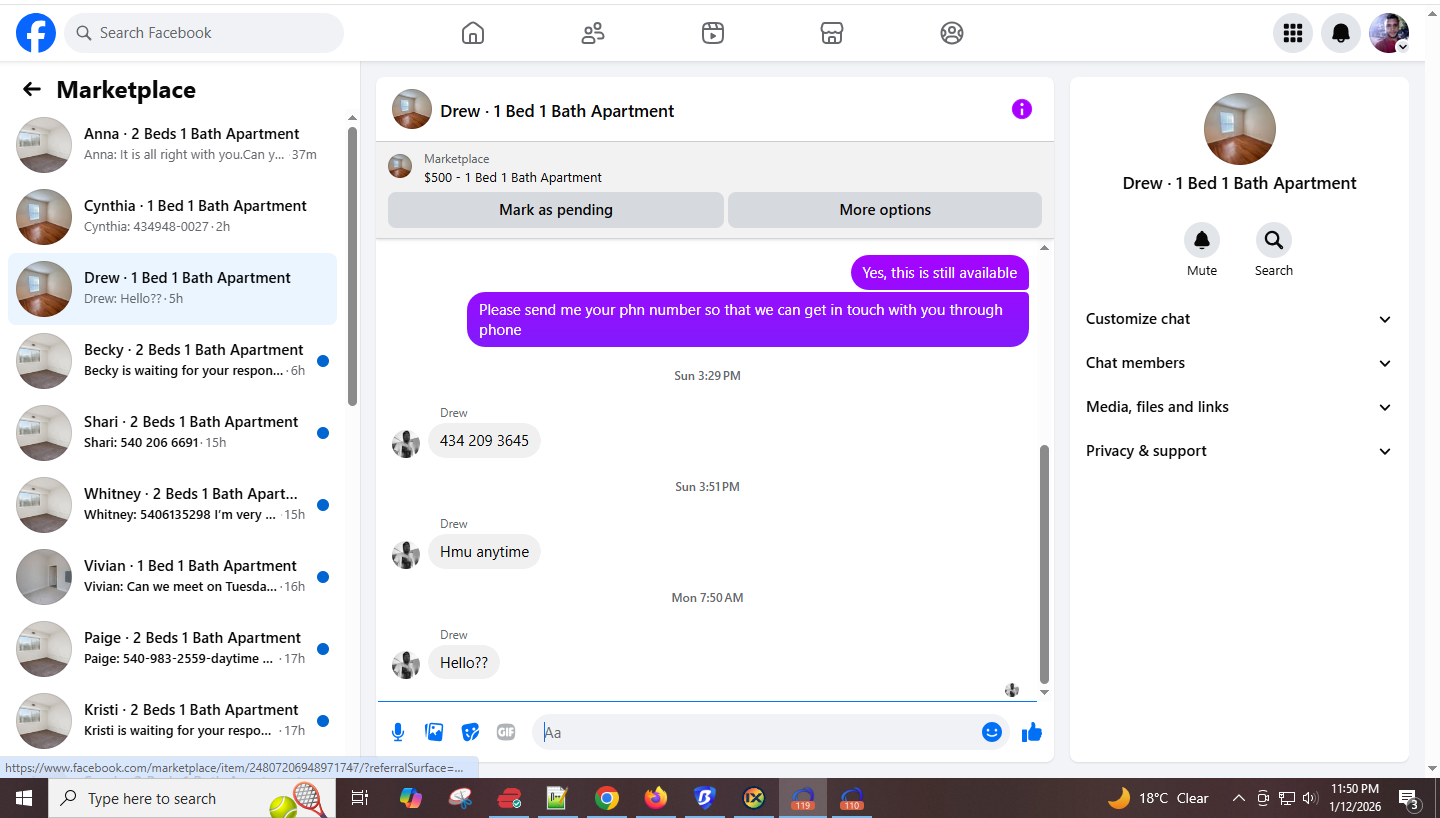The height and width of the screenshot is (818, 1440).
Task: Search within conversation using magnifier icon
Action: point(1274,240)
